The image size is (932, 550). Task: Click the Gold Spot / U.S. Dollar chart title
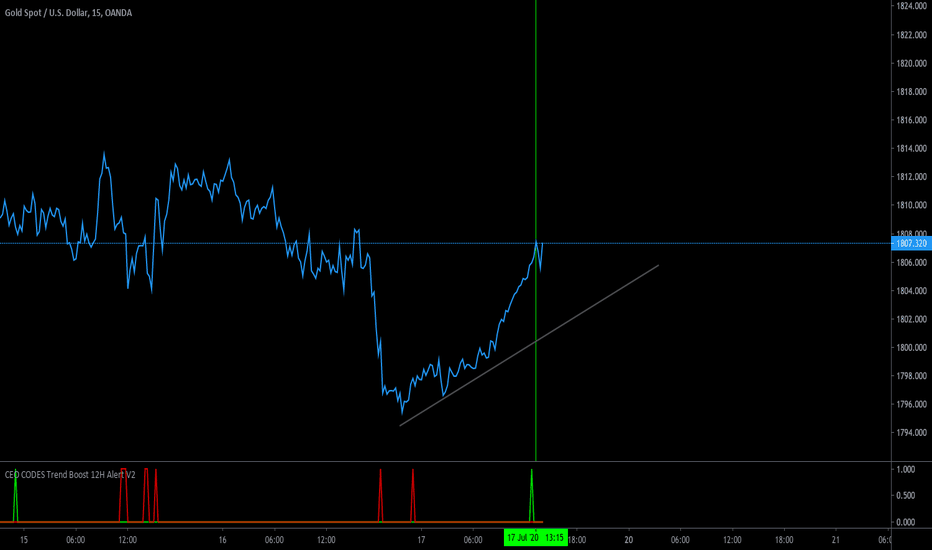pos(68,12)
